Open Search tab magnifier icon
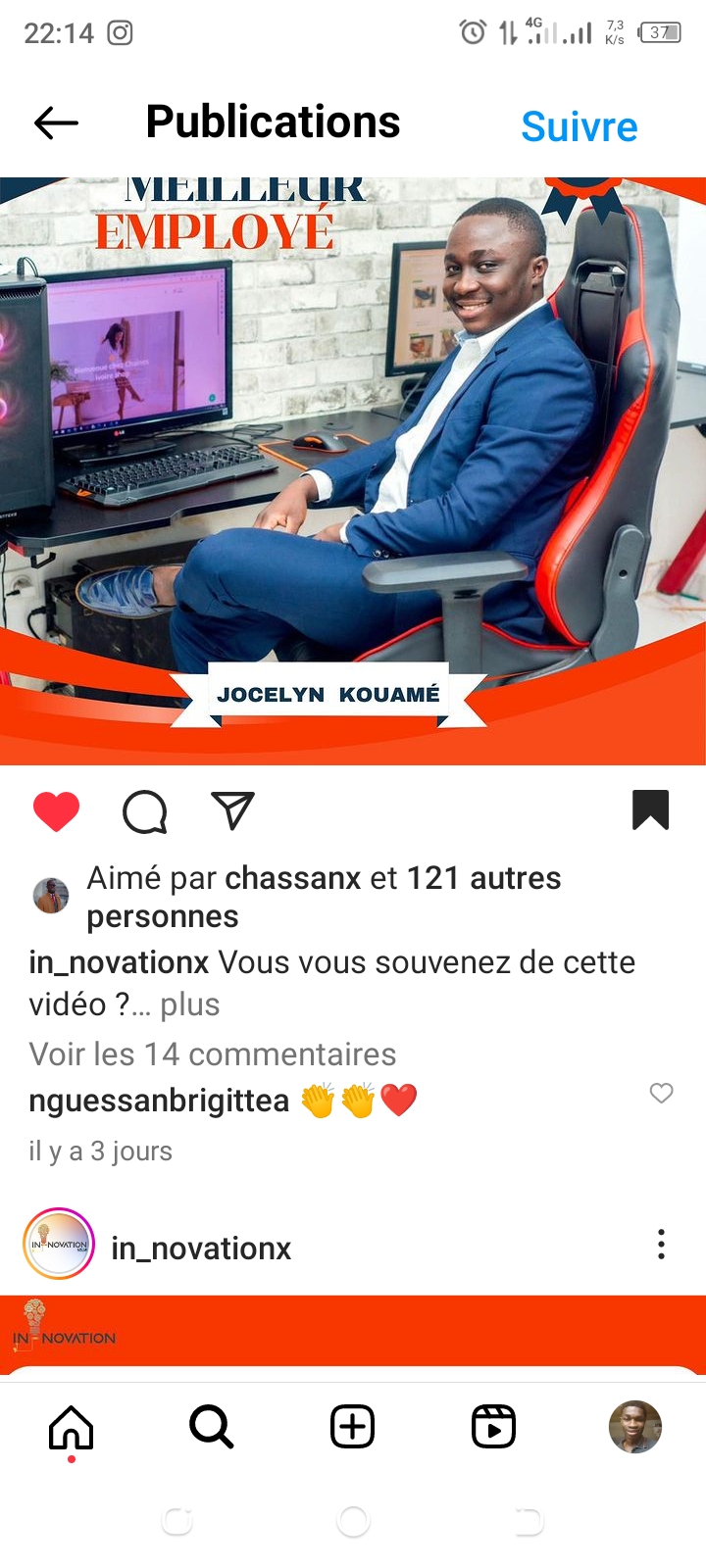Viewport: 706px width, 1568px height. click(x=212, y=1427)
